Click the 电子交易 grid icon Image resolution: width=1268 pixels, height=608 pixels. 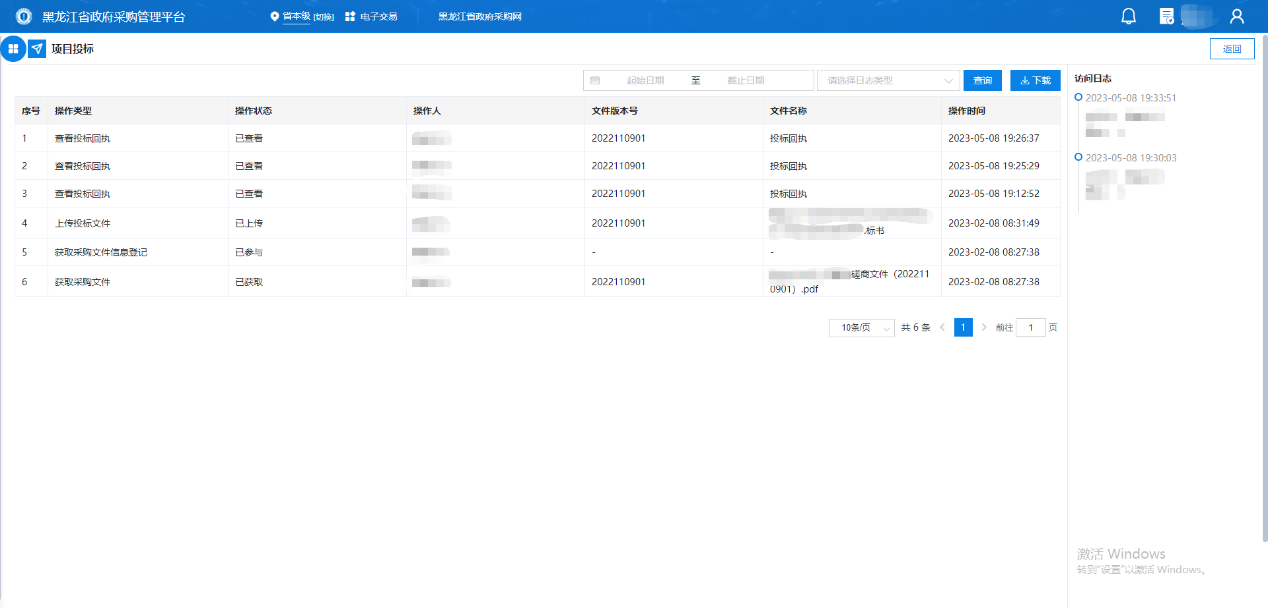coord(350,17)
